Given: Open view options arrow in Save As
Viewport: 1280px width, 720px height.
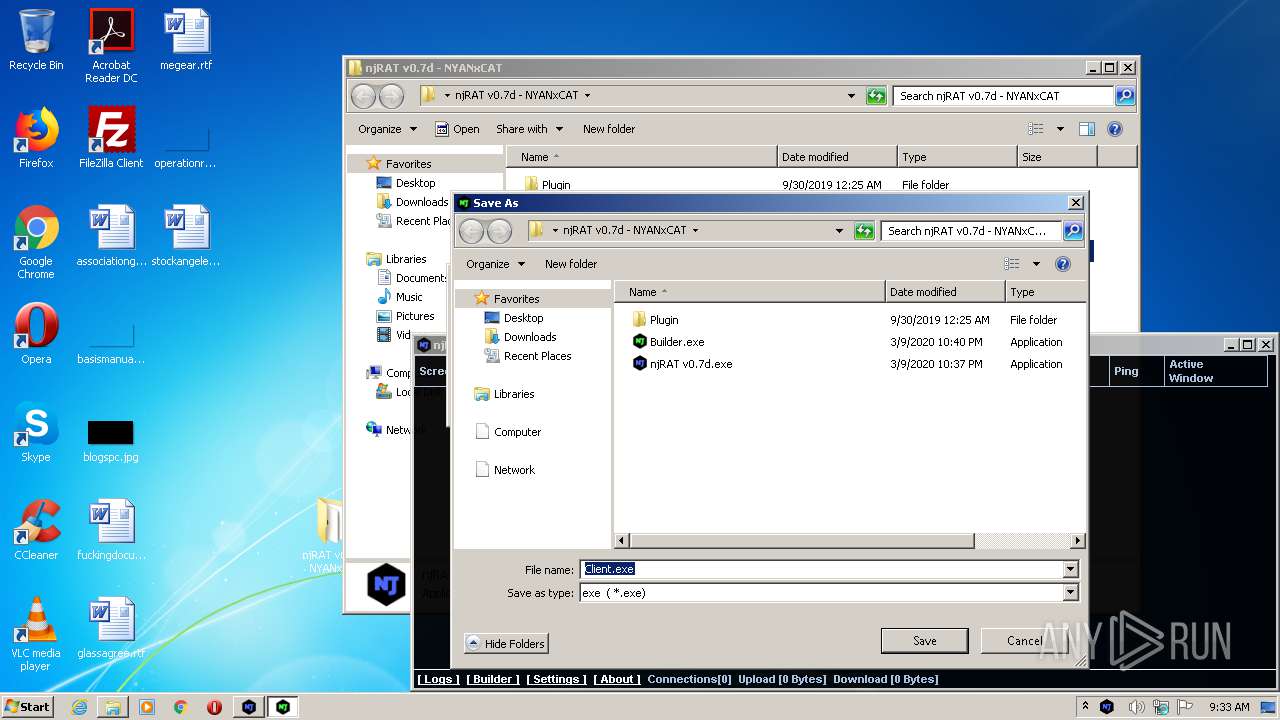Looking at the screenshot, I should (x=1036, y=264).
